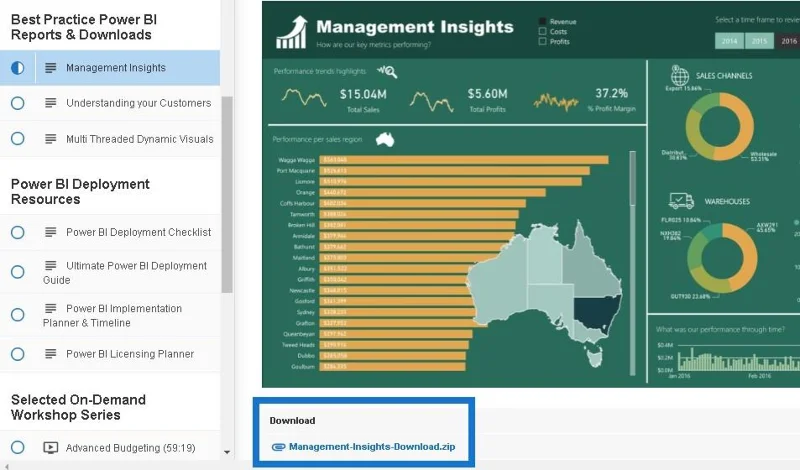Click the Wagga Wagga sales bar
The width and height of the screenshot is (800, 470).
[464, 160]
